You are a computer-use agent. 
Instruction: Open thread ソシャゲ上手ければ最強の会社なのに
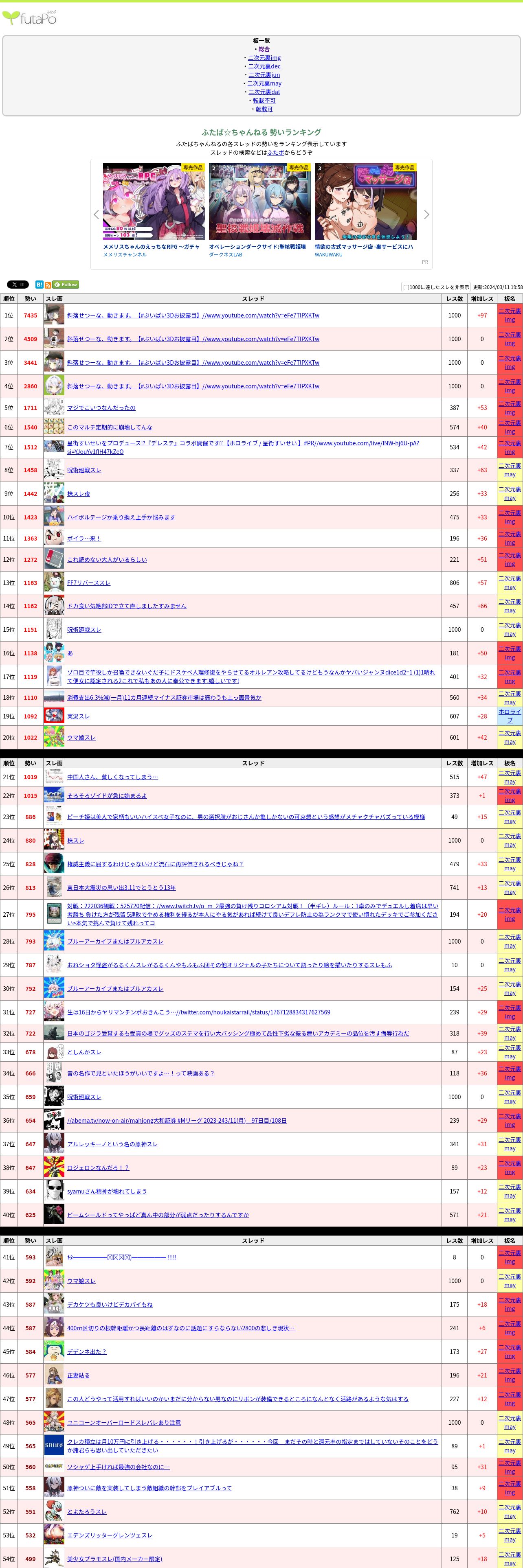pyautogui.click(x=118, y=1467)
